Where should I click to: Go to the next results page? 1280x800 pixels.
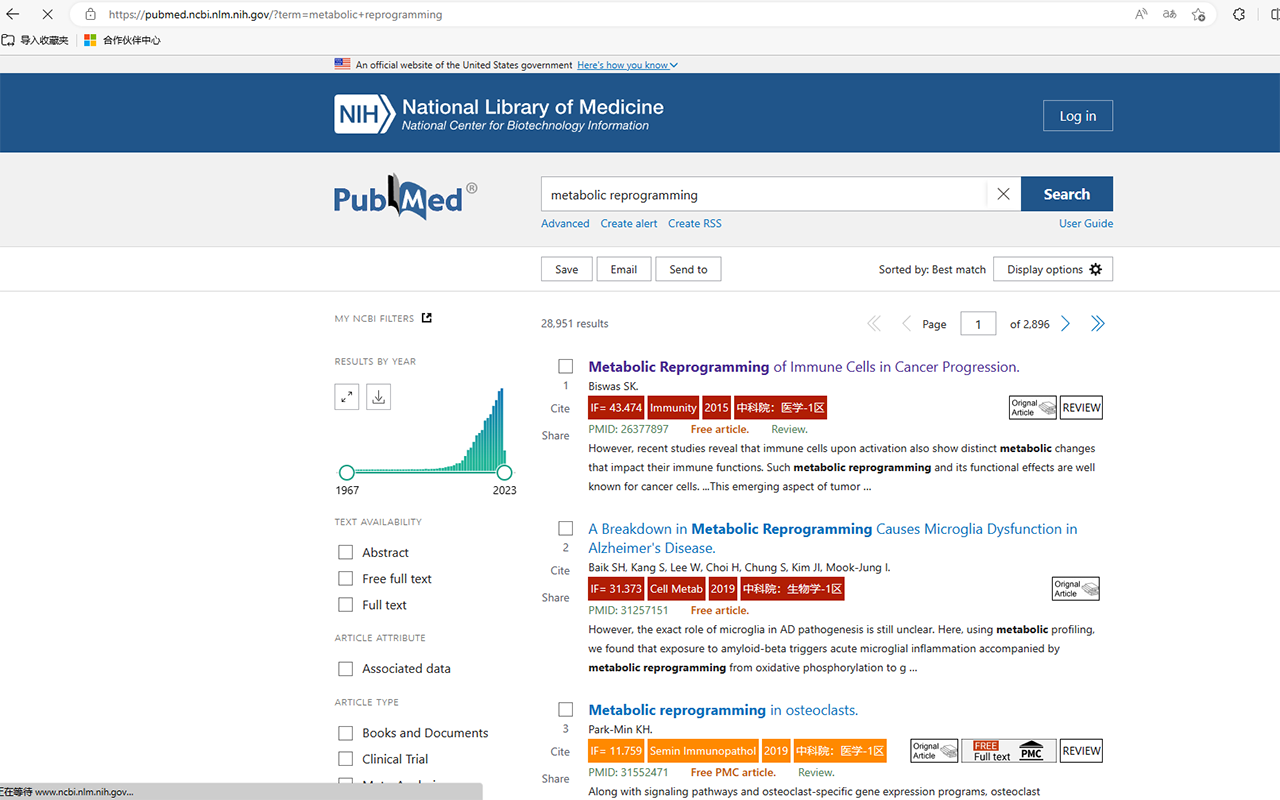(x=1065, y=323)
